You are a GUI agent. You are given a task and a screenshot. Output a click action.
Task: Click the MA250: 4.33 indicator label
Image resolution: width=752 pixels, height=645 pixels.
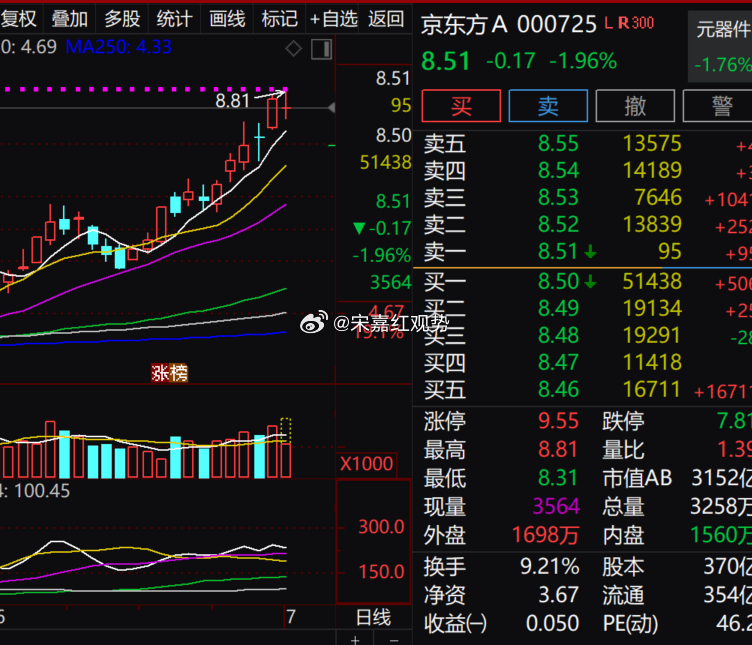(x=118, y=47)
